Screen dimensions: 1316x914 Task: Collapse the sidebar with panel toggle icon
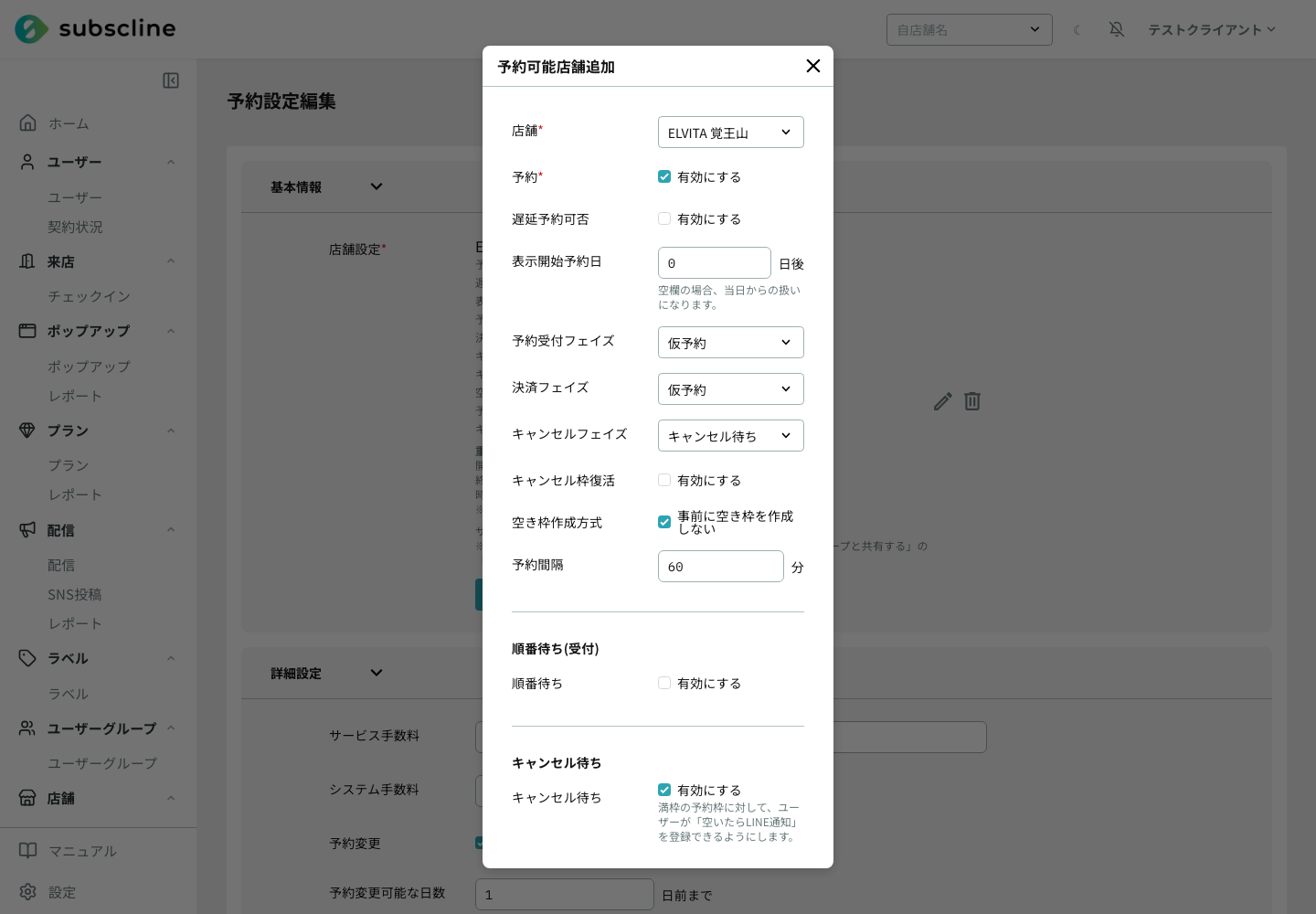[x=171, y=80]
